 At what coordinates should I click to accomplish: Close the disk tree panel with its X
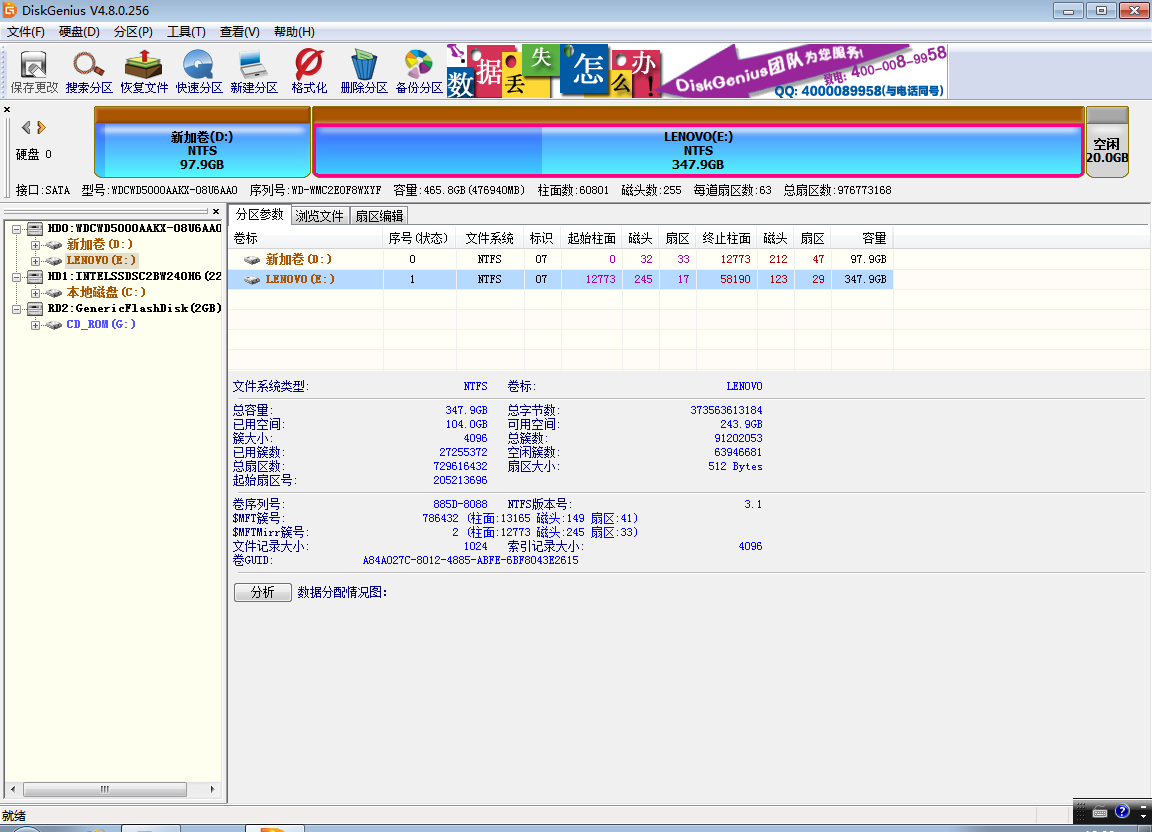tap(216, 212)
